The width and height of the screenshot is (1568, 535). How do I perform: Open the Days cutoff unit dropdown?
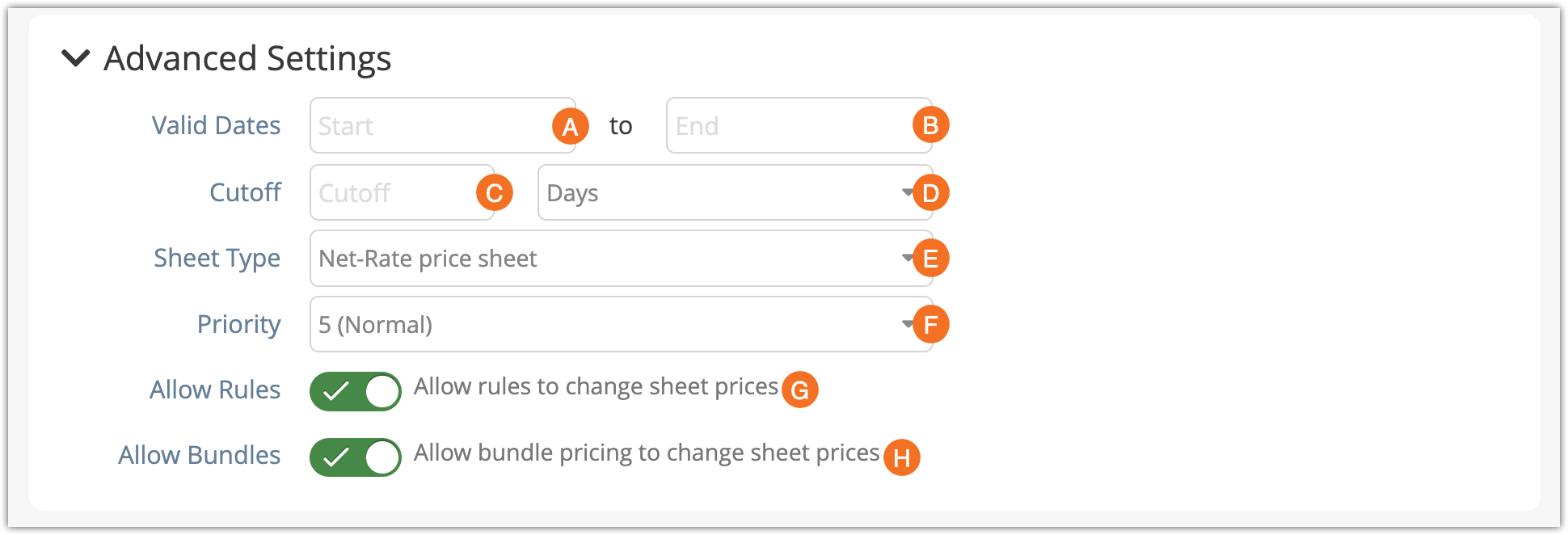pos(719,193)
